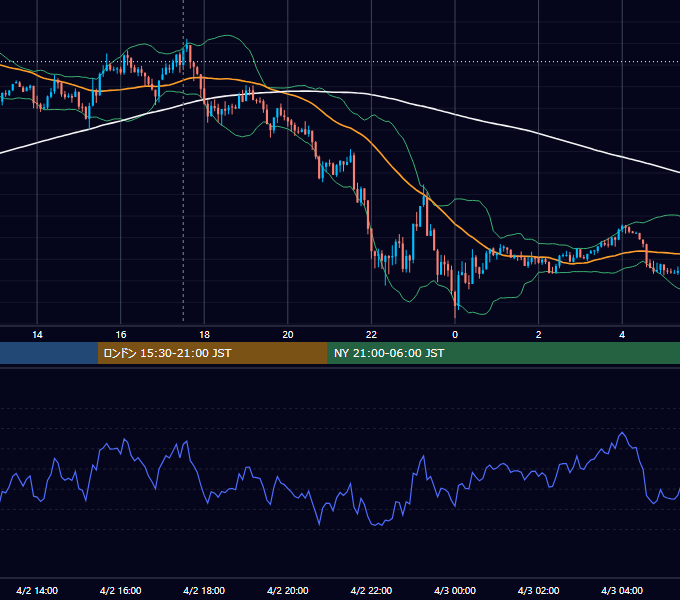Click the 4 hour label on price chart axis
Image resolution: width=680 pixels, height=600 pixels.
coord(622,335)
